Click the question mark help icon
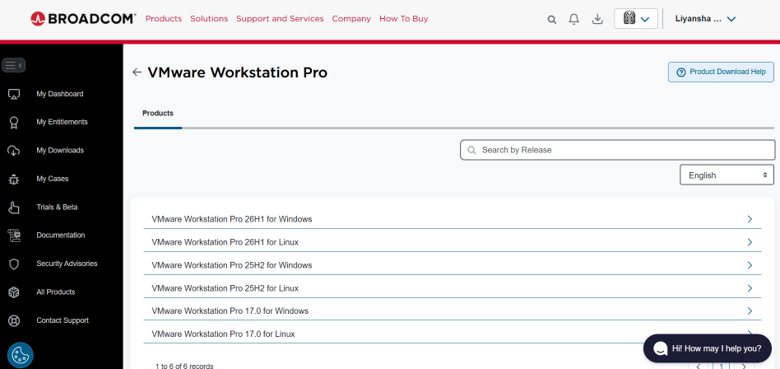Viewport: 780px width, 369px height. [x=681, y=72]
